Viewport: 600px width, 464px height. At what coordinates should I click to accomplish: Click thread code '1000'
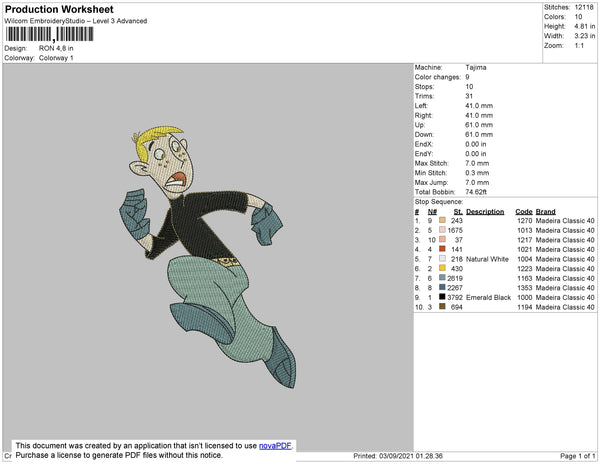(x=525, y=297)
